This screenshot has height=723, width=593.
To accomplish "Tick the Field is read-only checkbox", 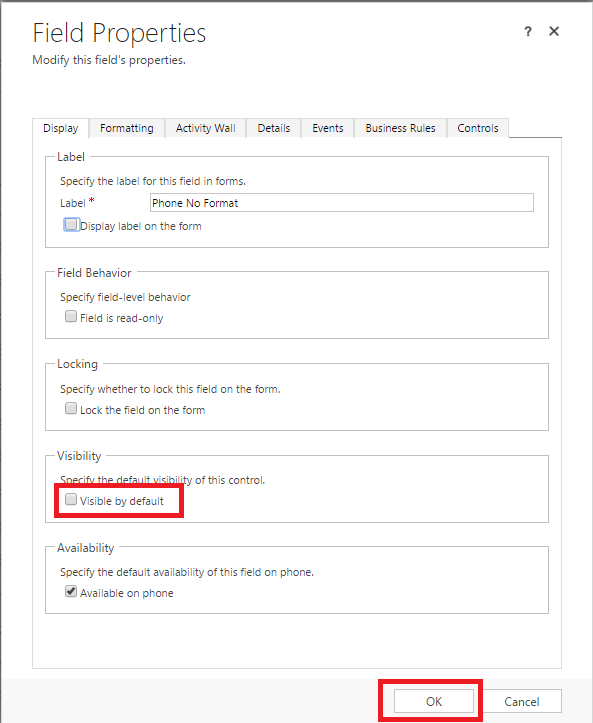I will point(71,316).
